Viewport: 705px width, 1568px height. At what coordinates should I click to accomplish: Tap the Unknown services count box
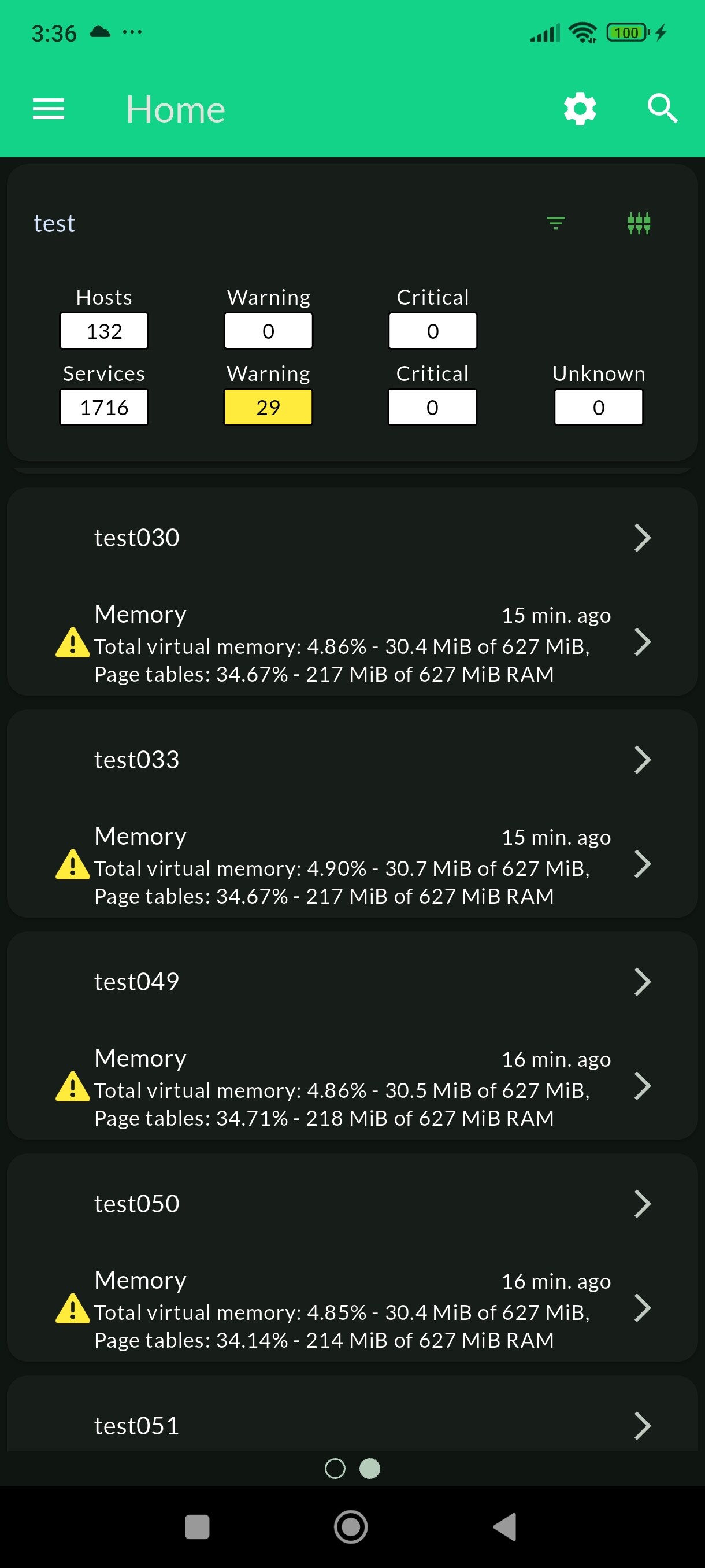point(599,407)
